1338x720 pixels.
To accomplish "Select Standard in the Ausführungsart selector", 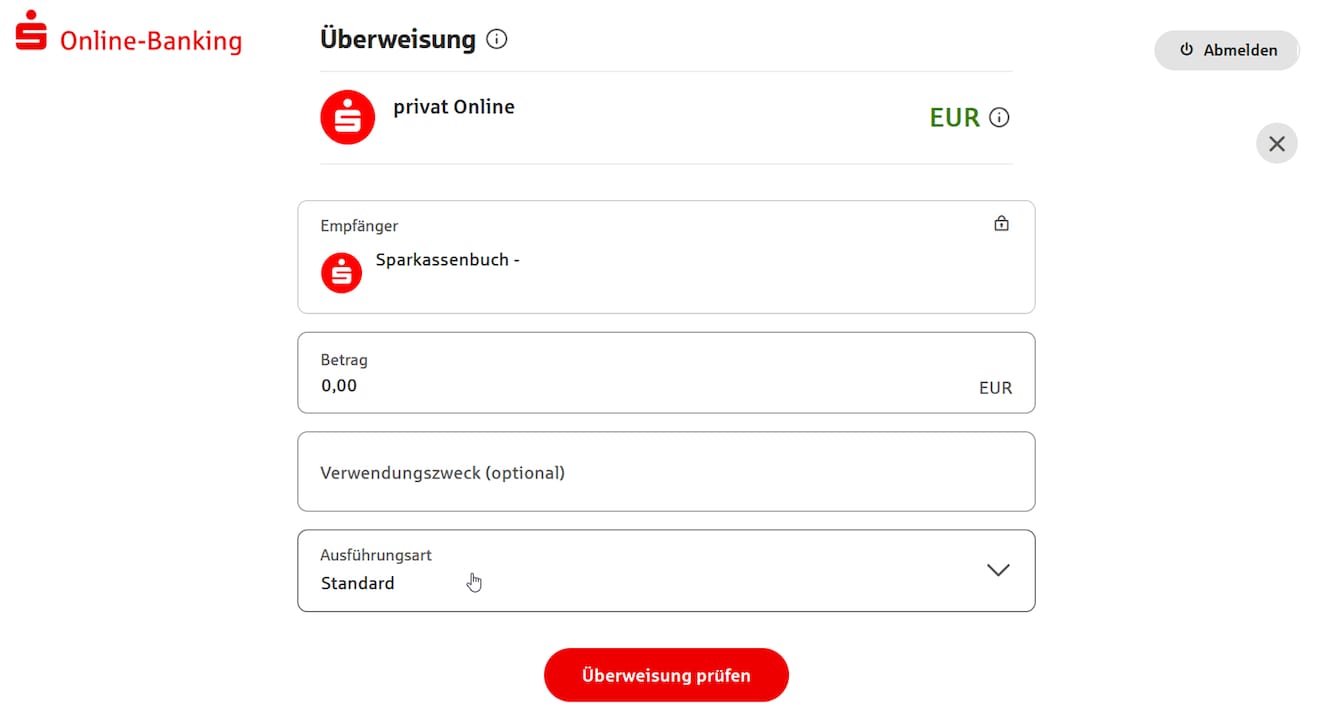I will click(357, 583).
